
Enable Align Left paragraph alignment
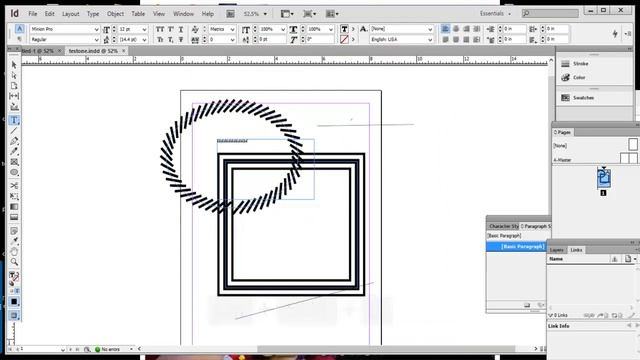(x=445, y=29)
